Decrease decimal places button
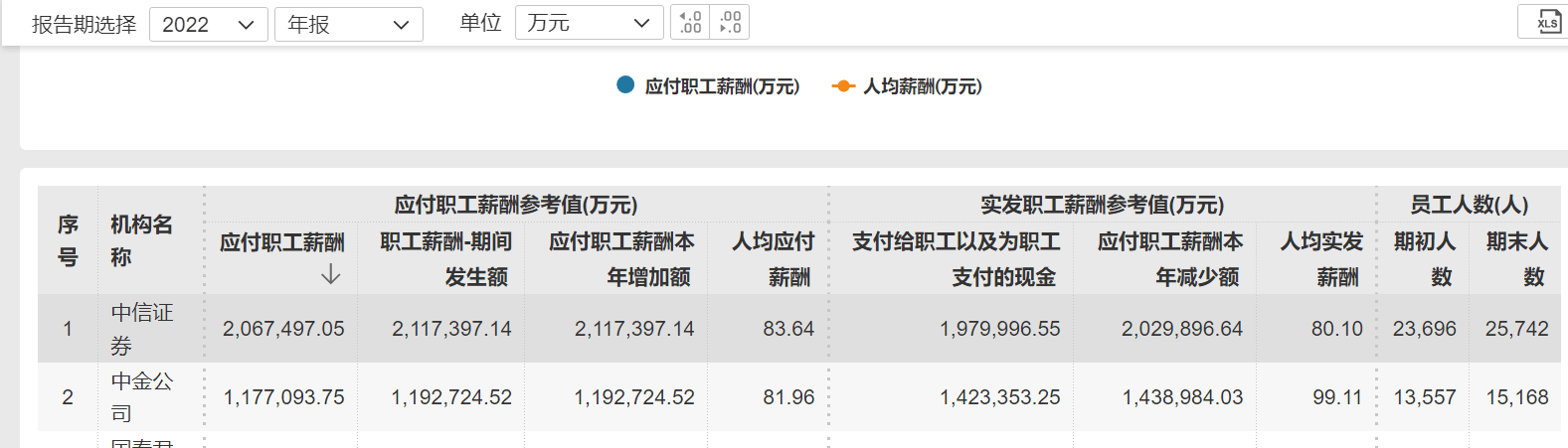1568x448 pixels. (730, 22)
